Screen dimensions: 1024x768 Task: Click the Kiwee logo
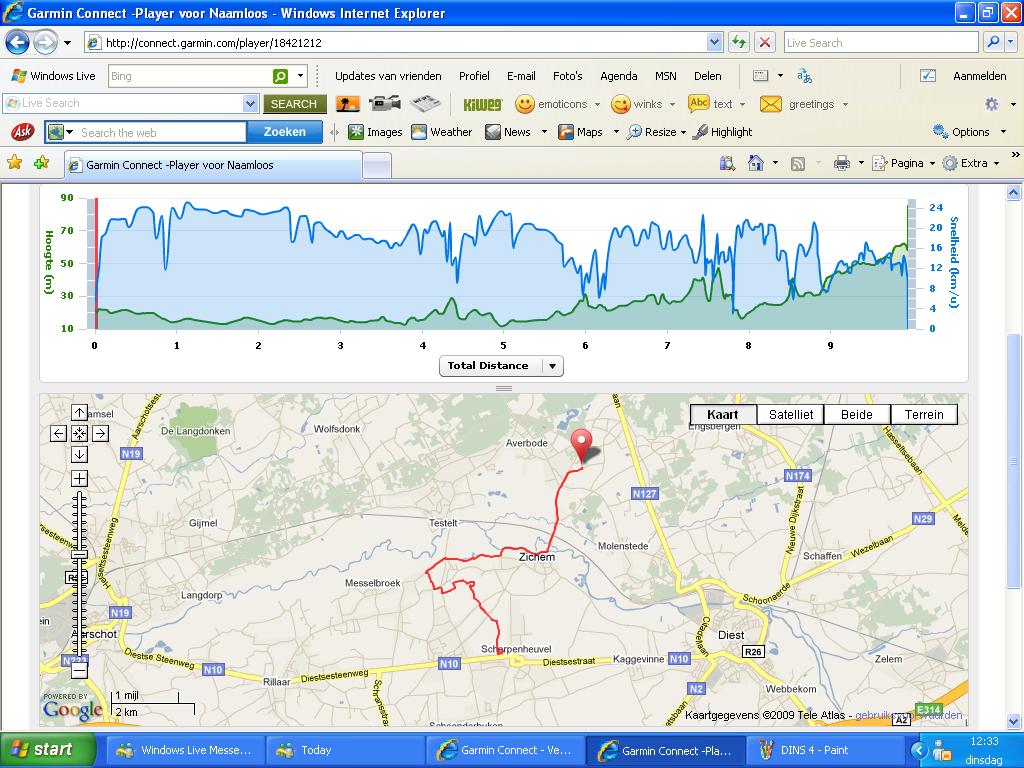(x=483, y=104)
